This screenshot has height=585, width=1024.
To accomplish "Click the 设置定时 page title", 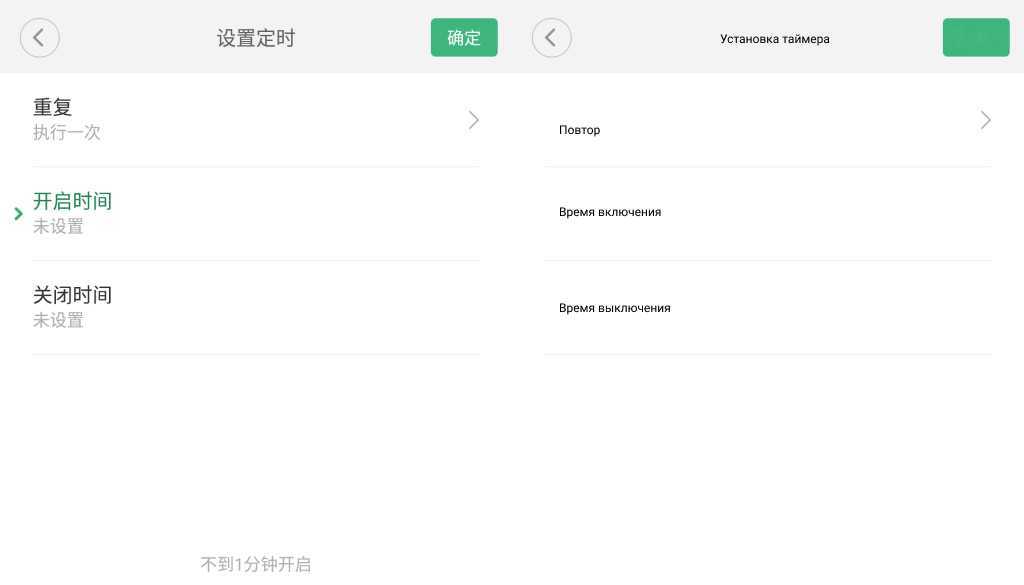I will pos(256,38).
